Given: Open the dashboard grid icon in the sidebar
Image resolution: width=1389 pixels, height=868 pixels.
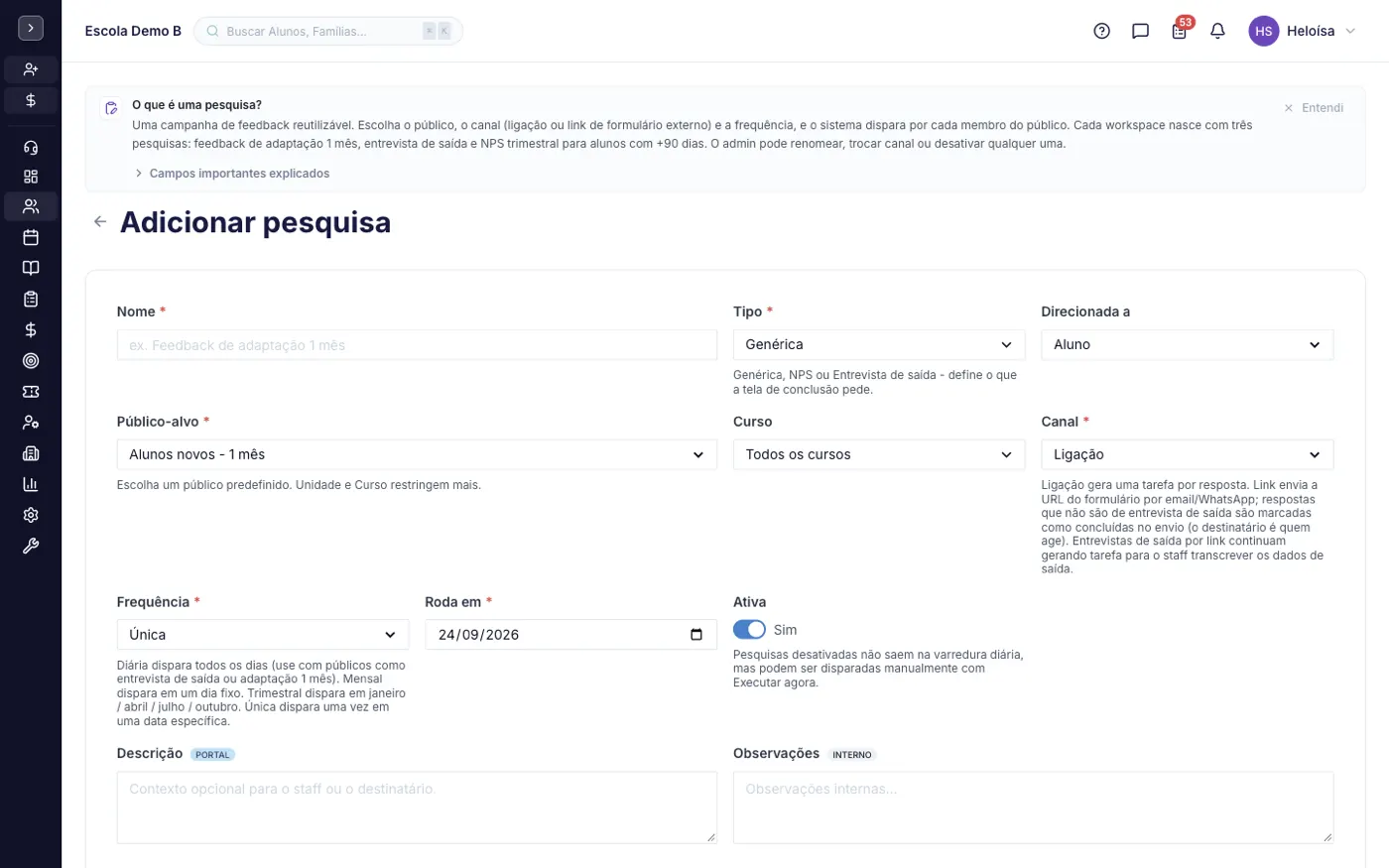Looking at the screenshot, I should pos(31,177).
